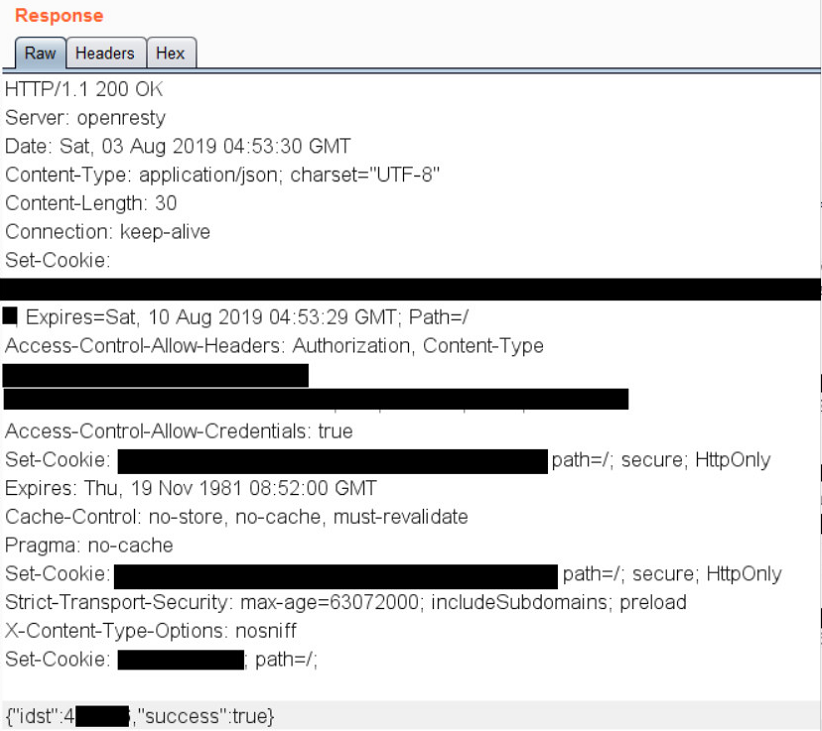Select the Hex tab
Screen dimensions: 822x731
(x=171, y=53)
